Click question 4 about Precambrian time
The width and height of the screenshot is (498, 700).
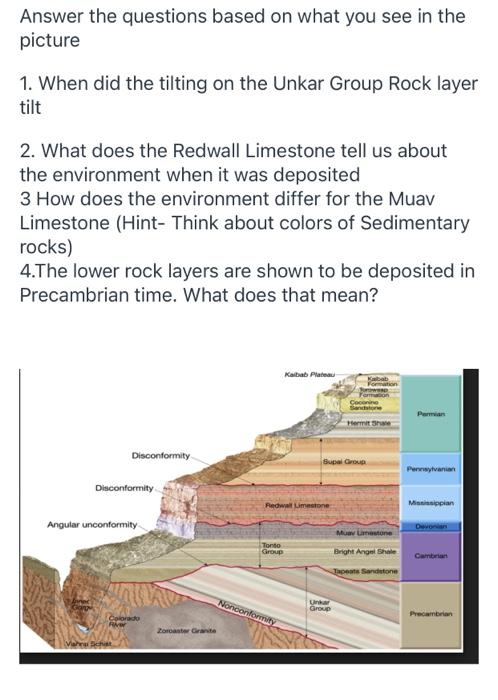point(247,283)
